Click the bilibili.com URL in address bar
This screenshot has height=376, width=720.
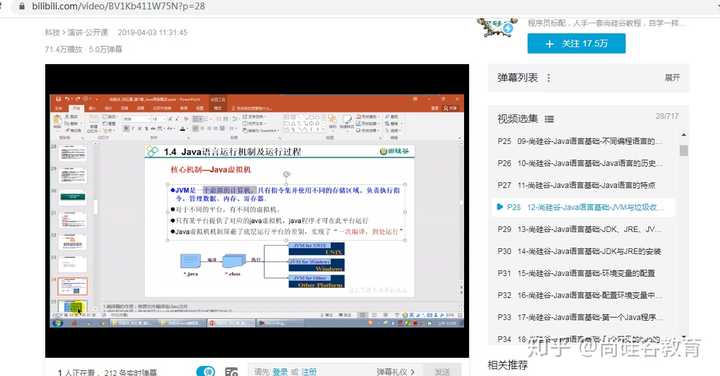click(x=118, y=6)
